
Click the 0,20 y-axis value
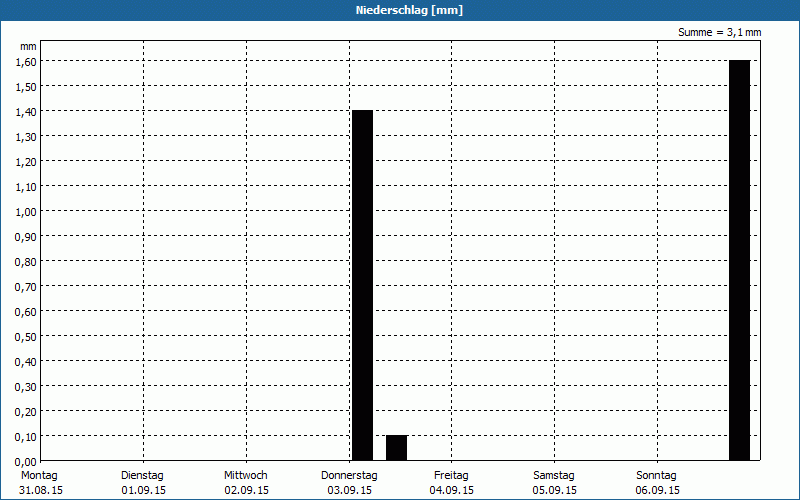(26, 412)
